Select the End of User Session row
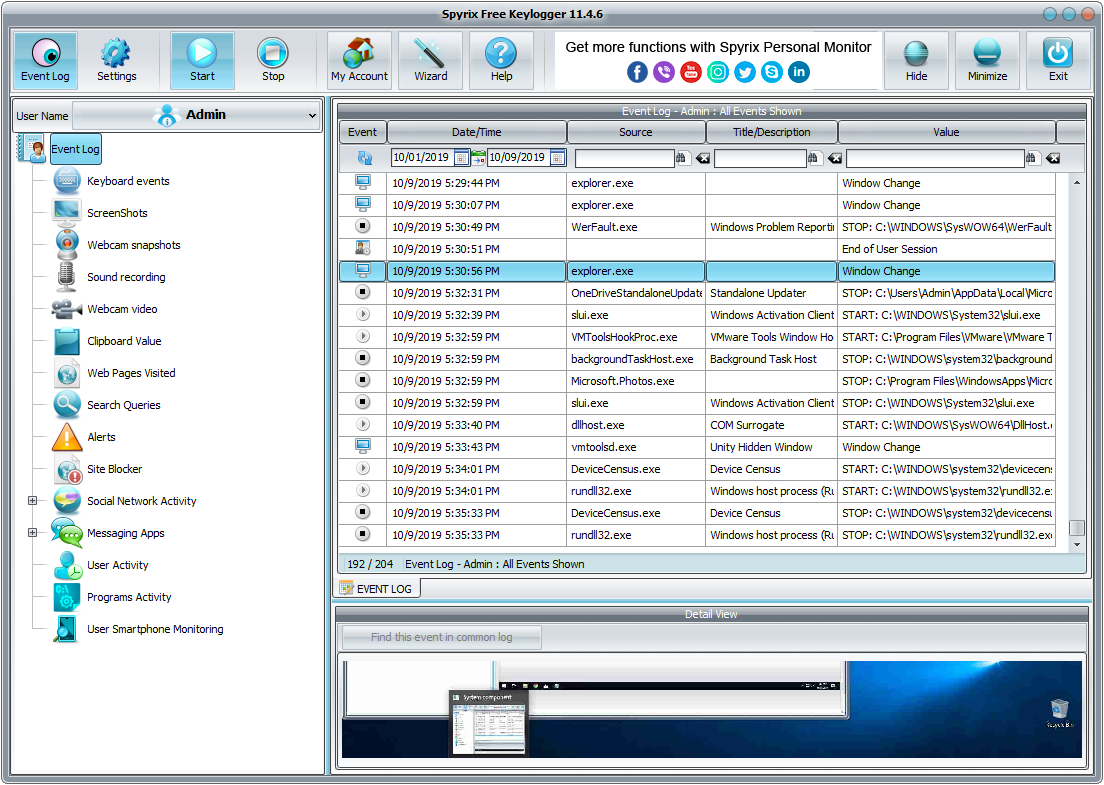1104x785 pixels. click(697, 249)
